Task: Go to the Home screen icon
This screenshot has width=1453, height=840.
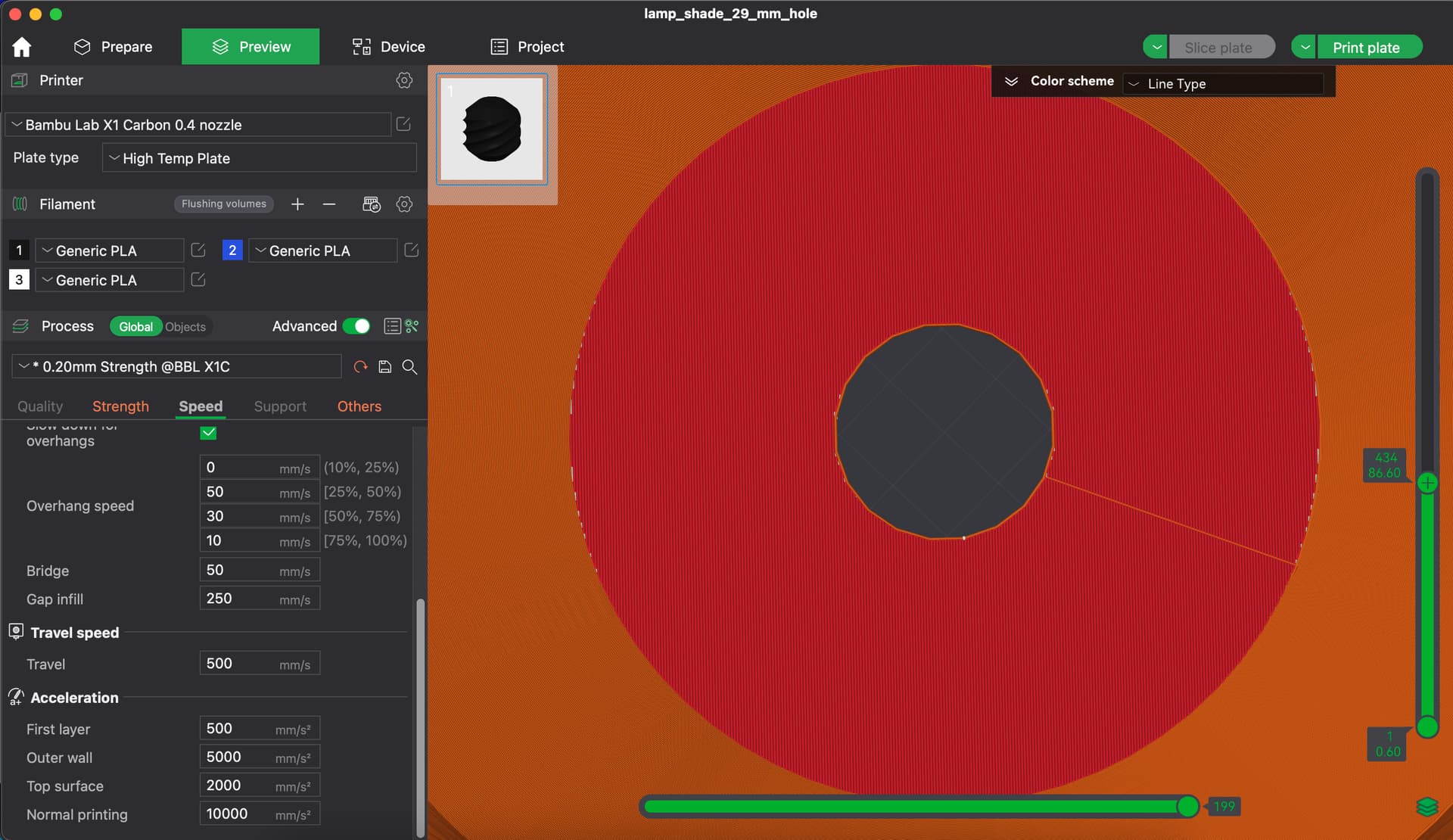Action: tap(22, 47)
